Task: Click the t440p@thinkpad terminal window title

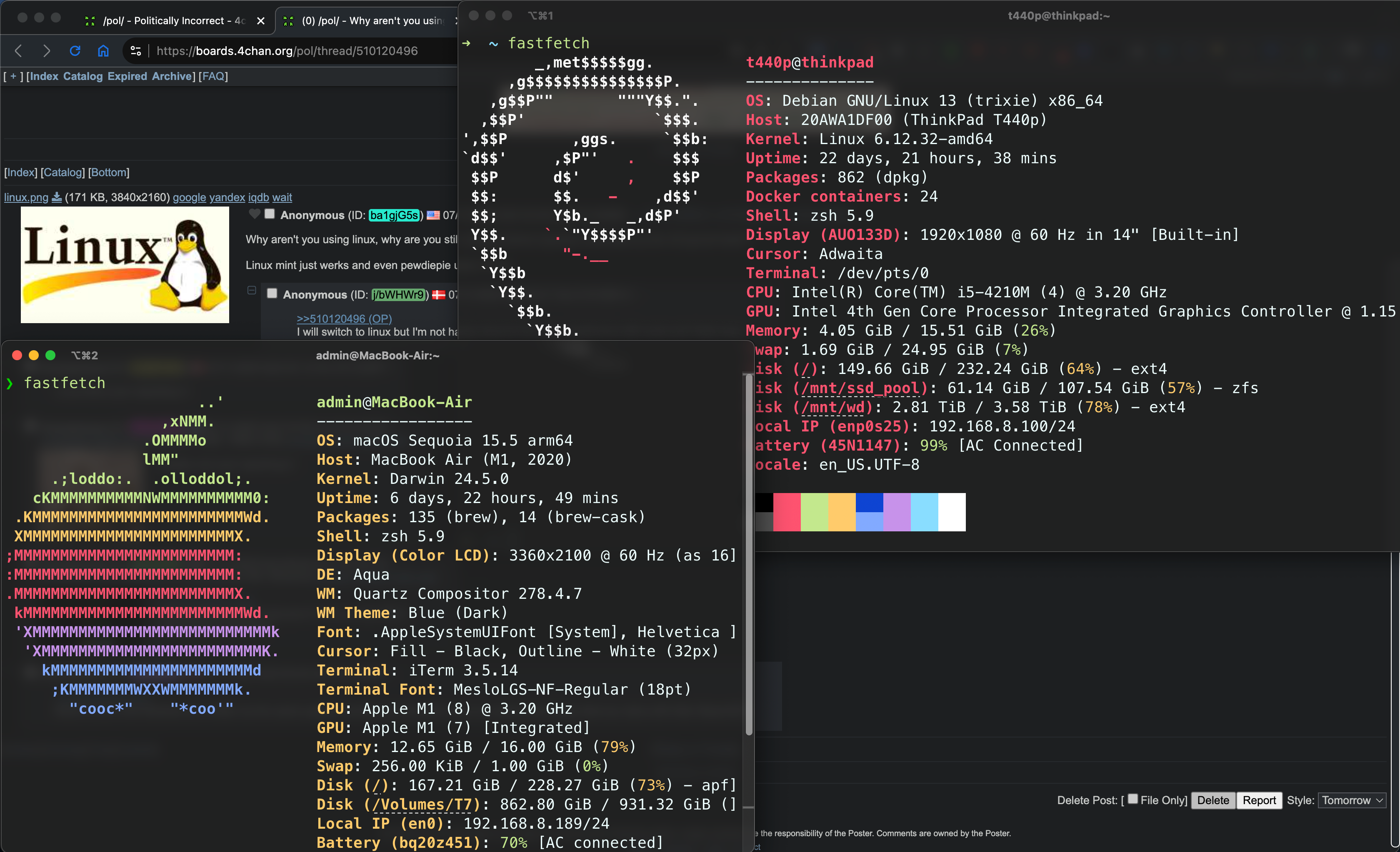Action: coord(1058,16)
